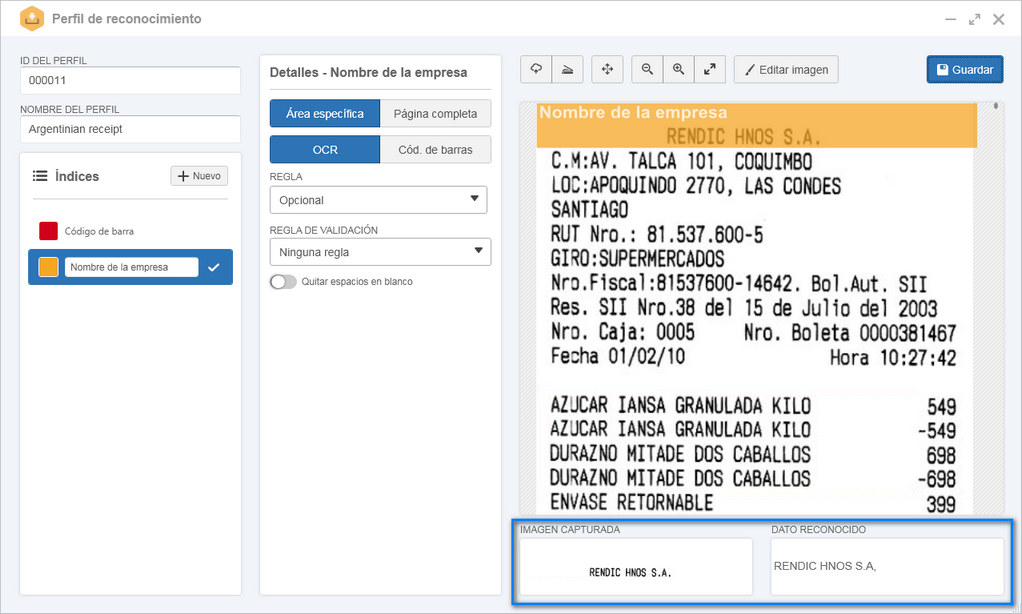Click the Editar imagen button
The image size is (1022, 614).
786,70
